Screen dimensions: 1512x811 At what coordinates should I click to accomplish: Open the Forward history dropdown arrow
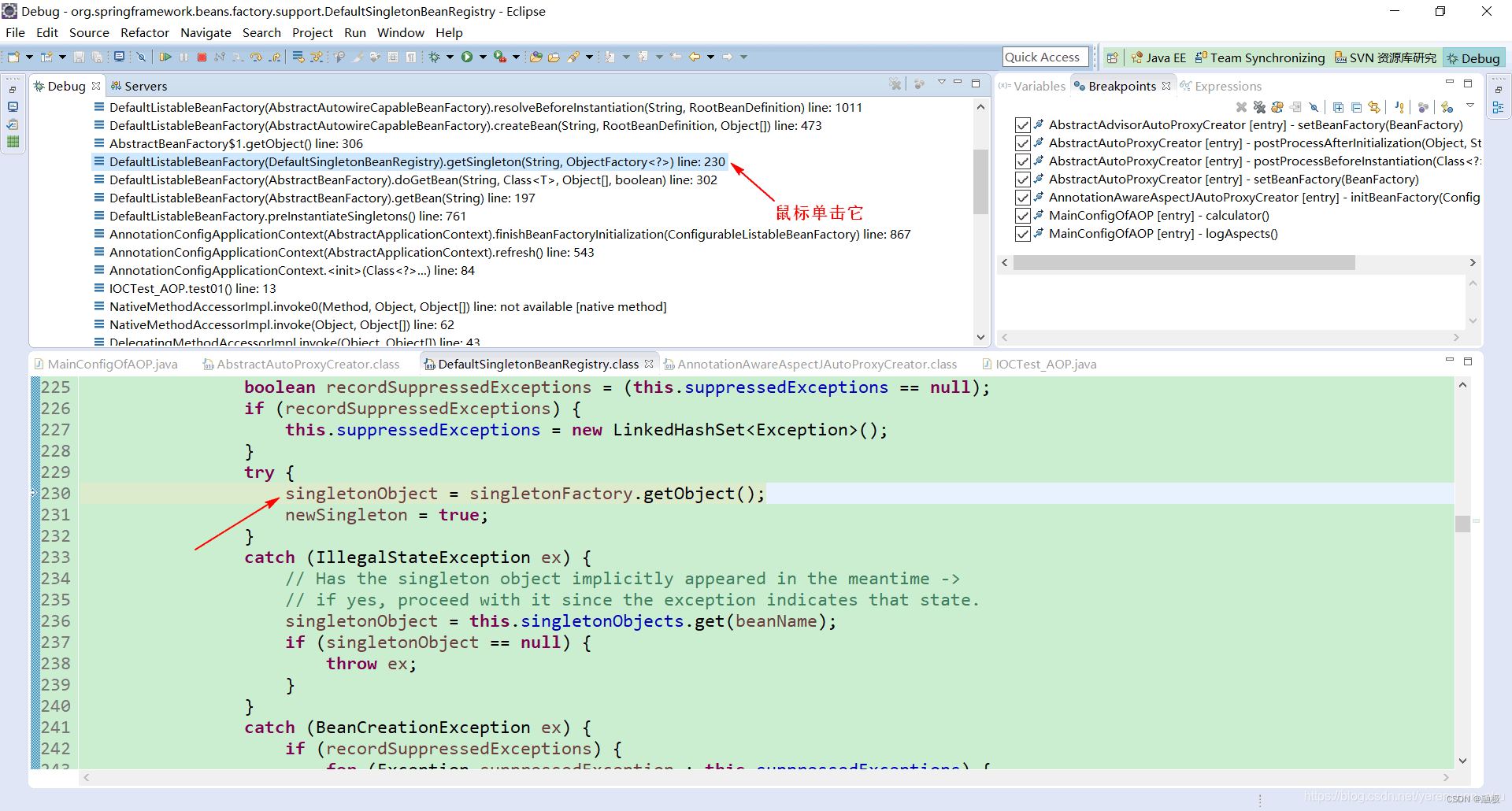(x=743, y=57)
